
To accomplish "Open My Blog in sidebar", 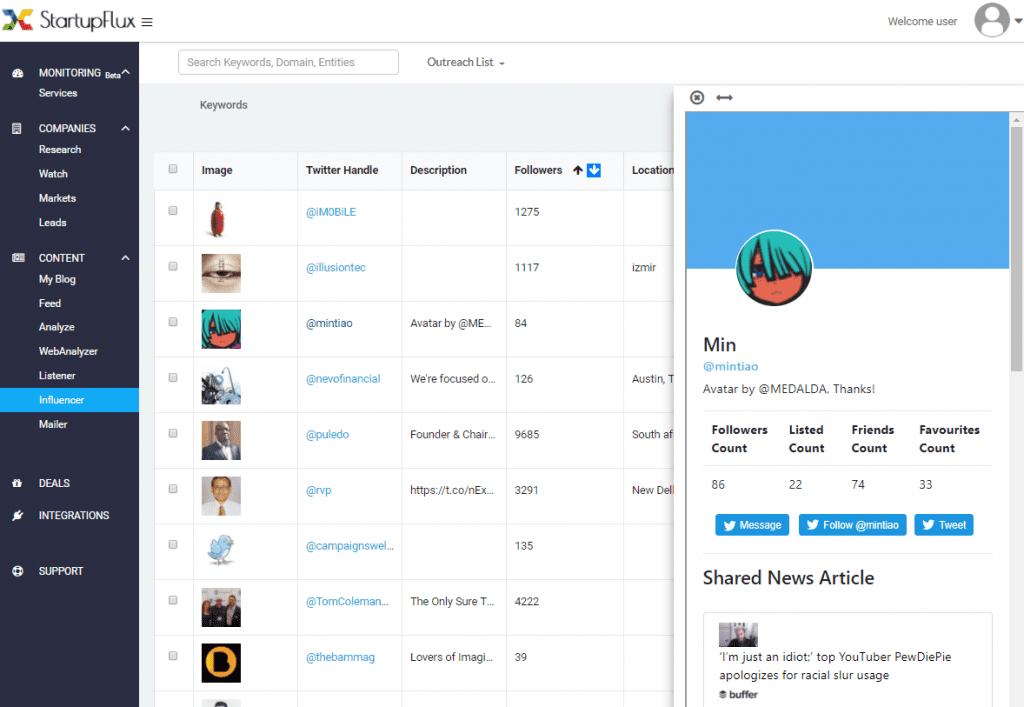I will (57, 279).
